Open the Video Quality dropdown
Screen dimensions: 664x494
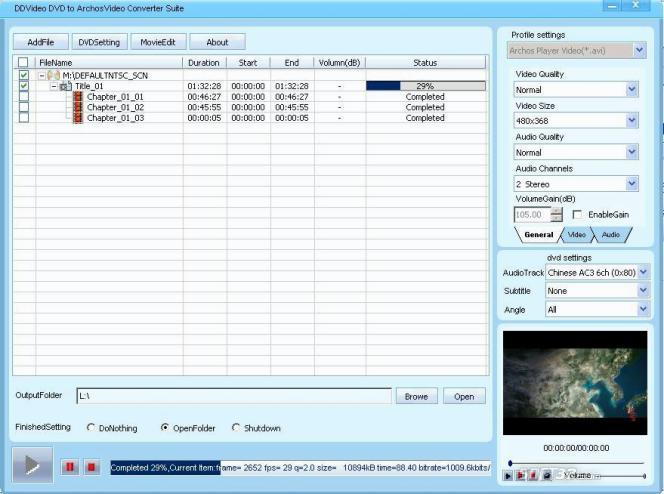(632, 90)
